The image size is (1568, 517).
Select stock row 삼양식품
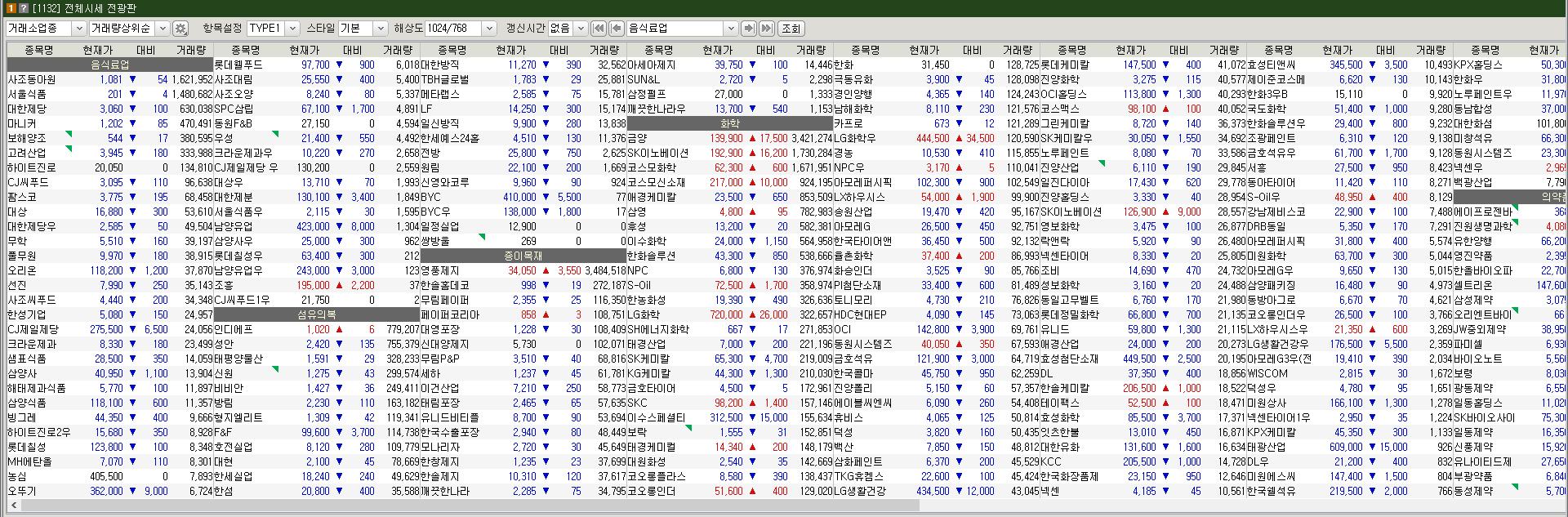point(110,403)
